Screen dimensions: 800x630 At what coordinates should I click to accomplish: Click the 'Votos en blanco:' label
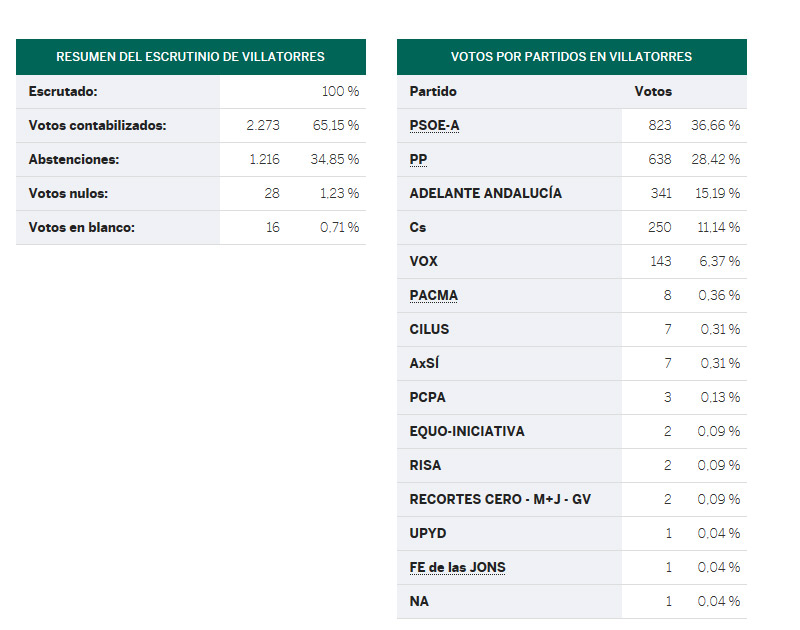(81, 228)
